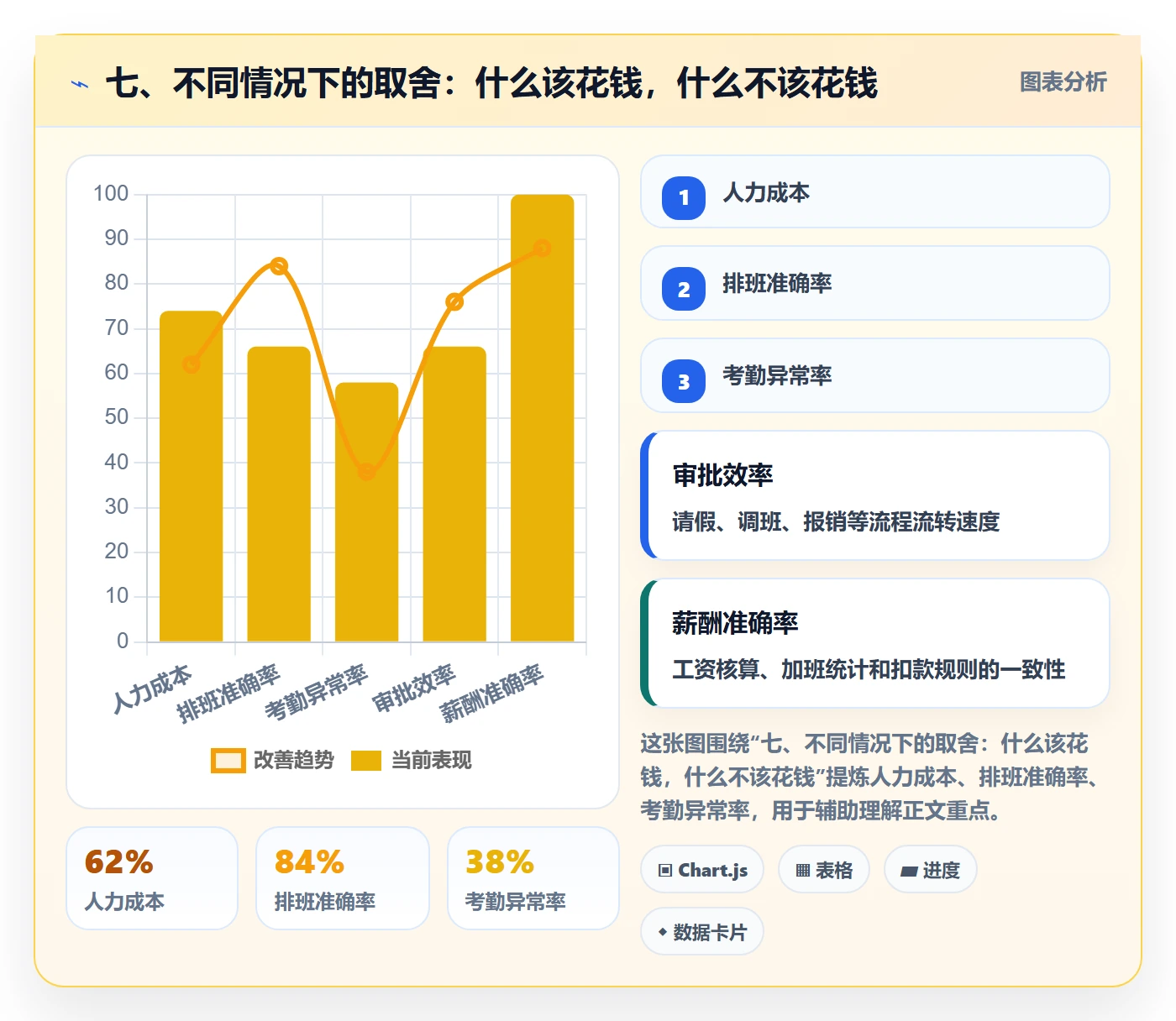This screenshot has height=1021, width=1176.
Task: Click the 人力成本 bar in the chart
Action: [192, 476]
